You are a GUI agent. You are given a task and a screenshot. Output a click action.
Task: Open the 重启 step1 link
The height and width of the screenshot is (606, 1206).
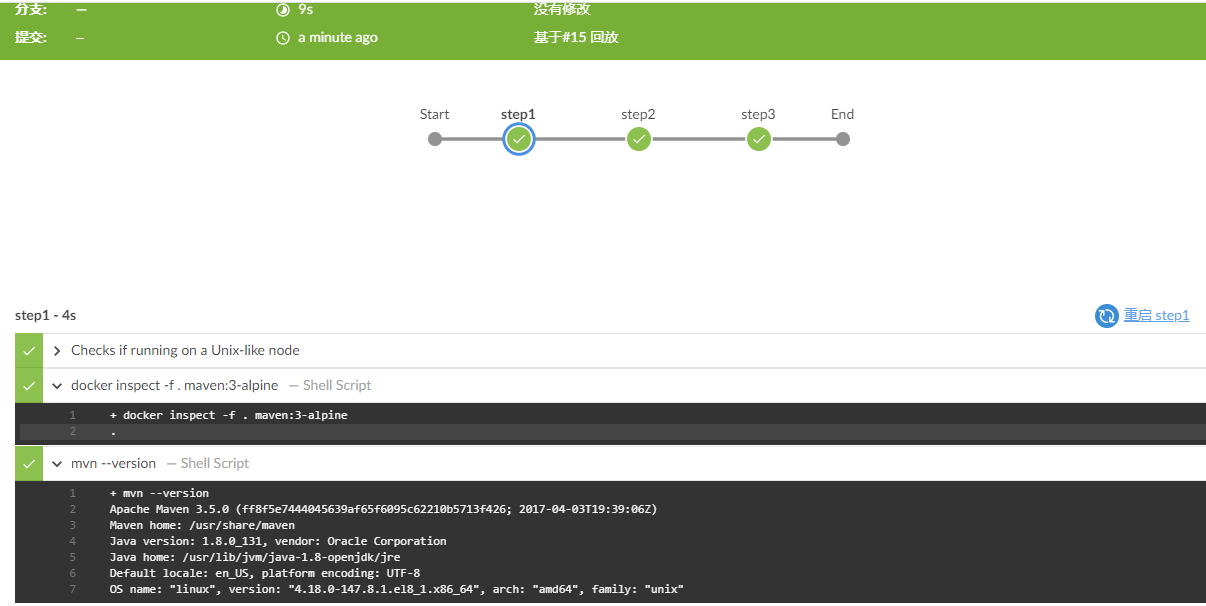click(x=1157, y=315)
